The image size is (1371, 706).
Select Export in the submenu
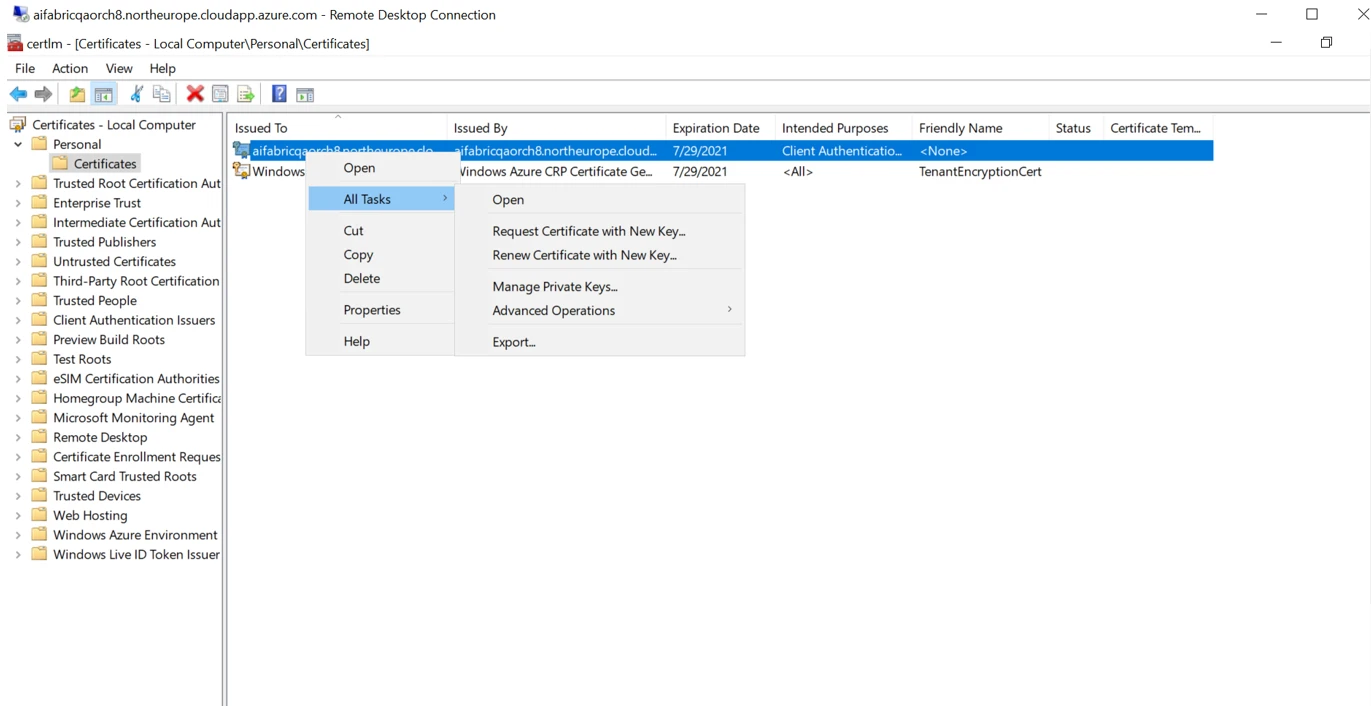pos(600,342)
